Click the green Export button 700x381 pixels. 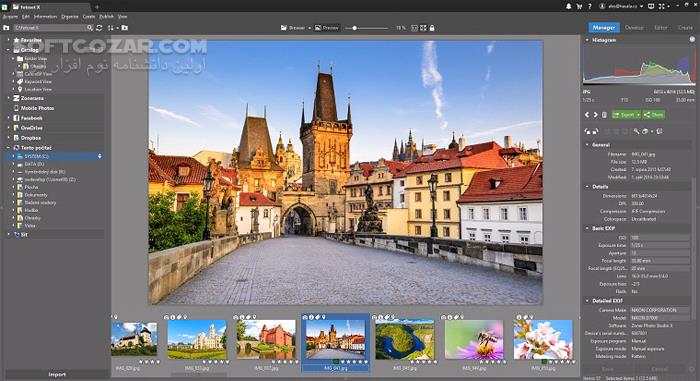[626, 115]
